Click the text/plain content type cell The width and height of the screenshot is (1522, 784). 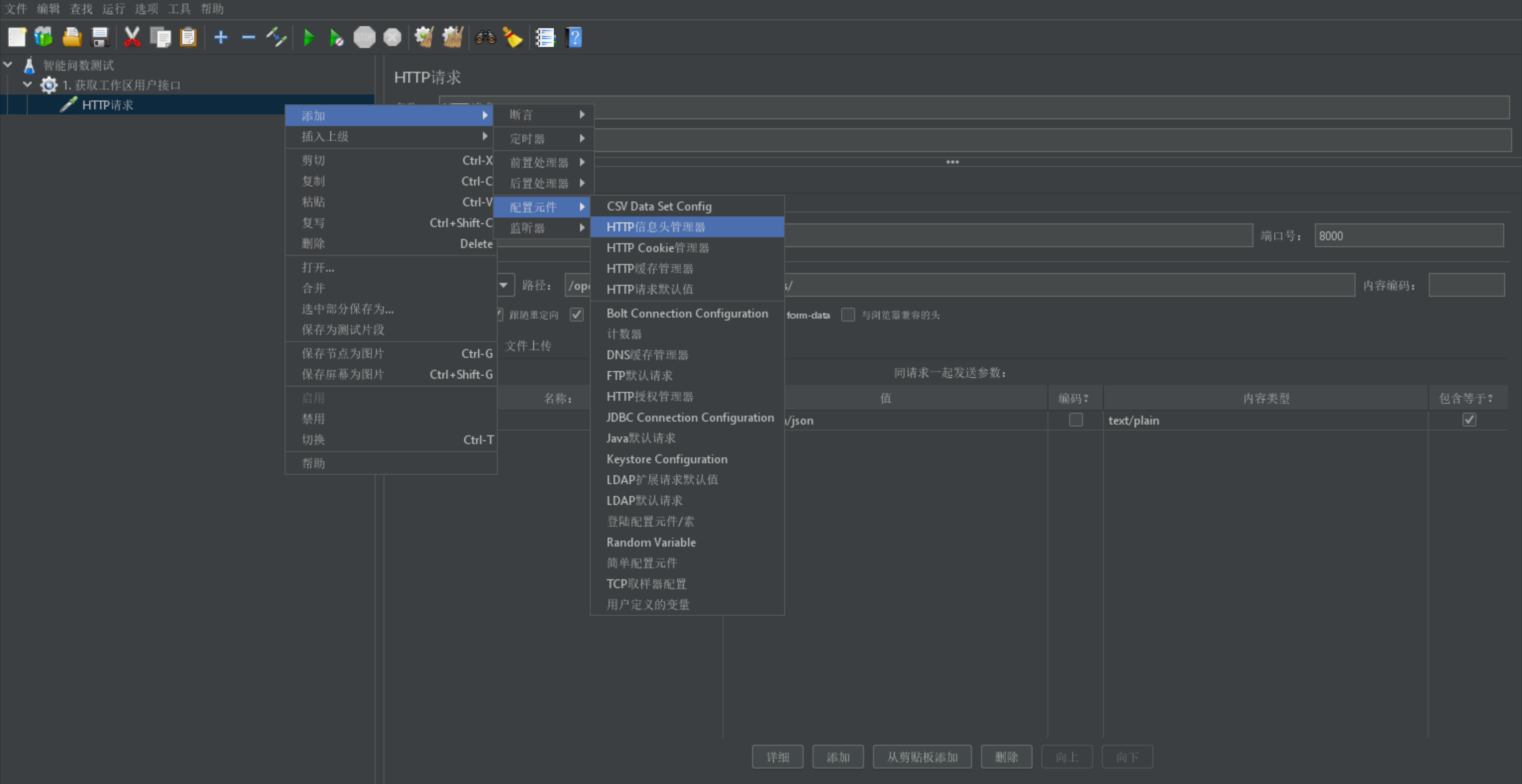1265,420
